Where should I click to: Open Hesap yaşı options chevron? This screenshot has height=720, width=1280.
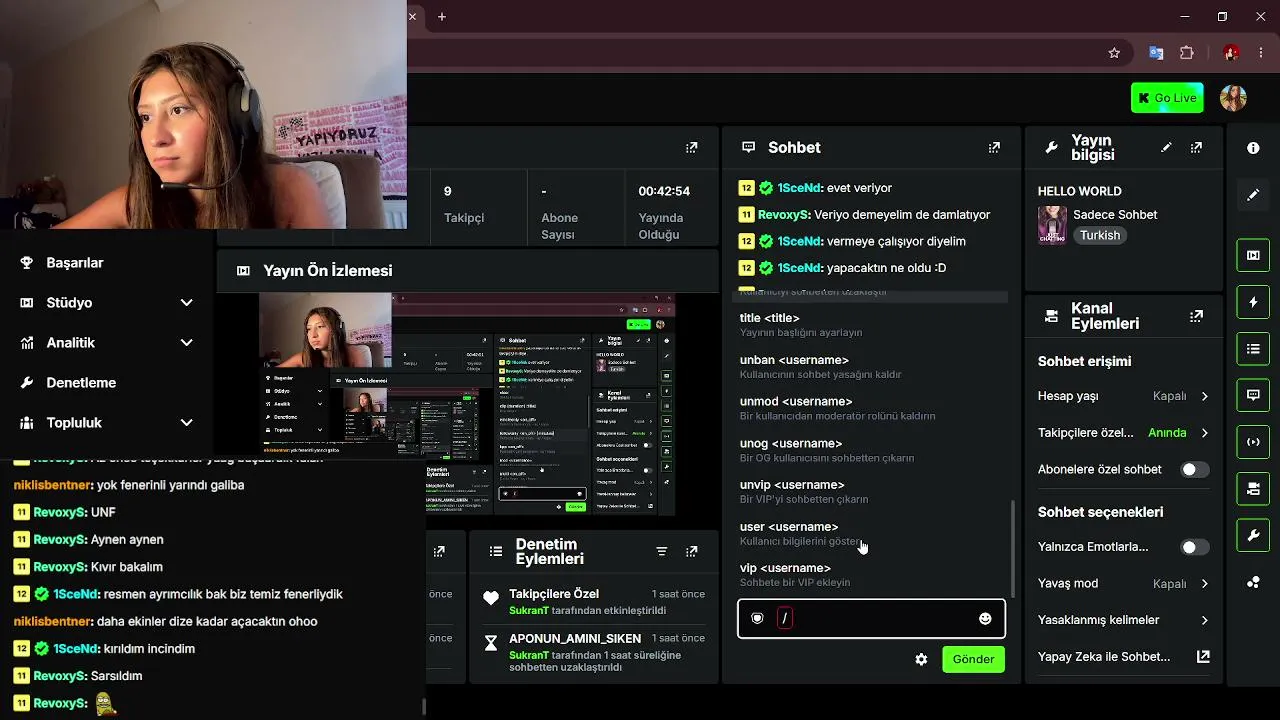(1204, 396)
